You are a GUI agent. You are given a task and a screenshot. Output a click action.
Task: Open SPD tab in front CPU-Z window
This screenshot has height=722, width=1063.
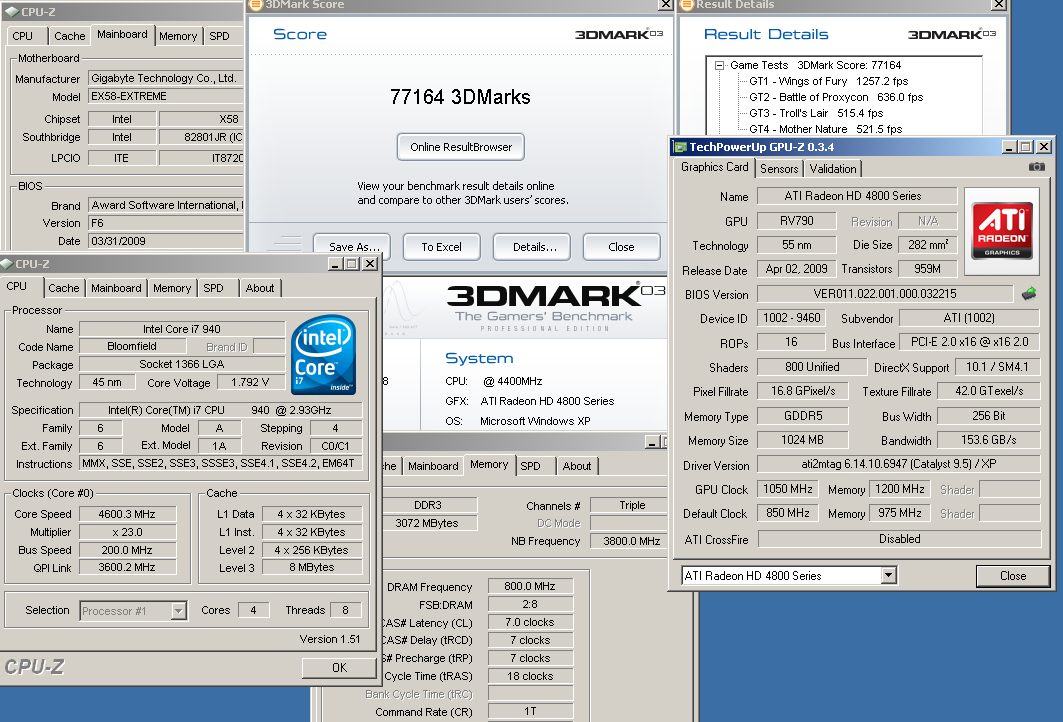pyautogui.click(x=213, y=288)
